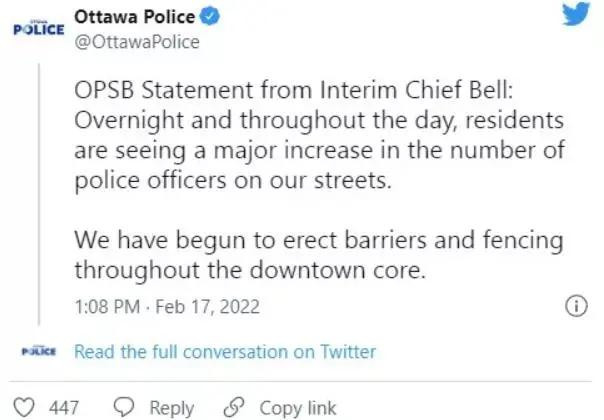Click the reply speech bubble icon
The height and width of the screenshot is (420, 604).
point(124,407)
